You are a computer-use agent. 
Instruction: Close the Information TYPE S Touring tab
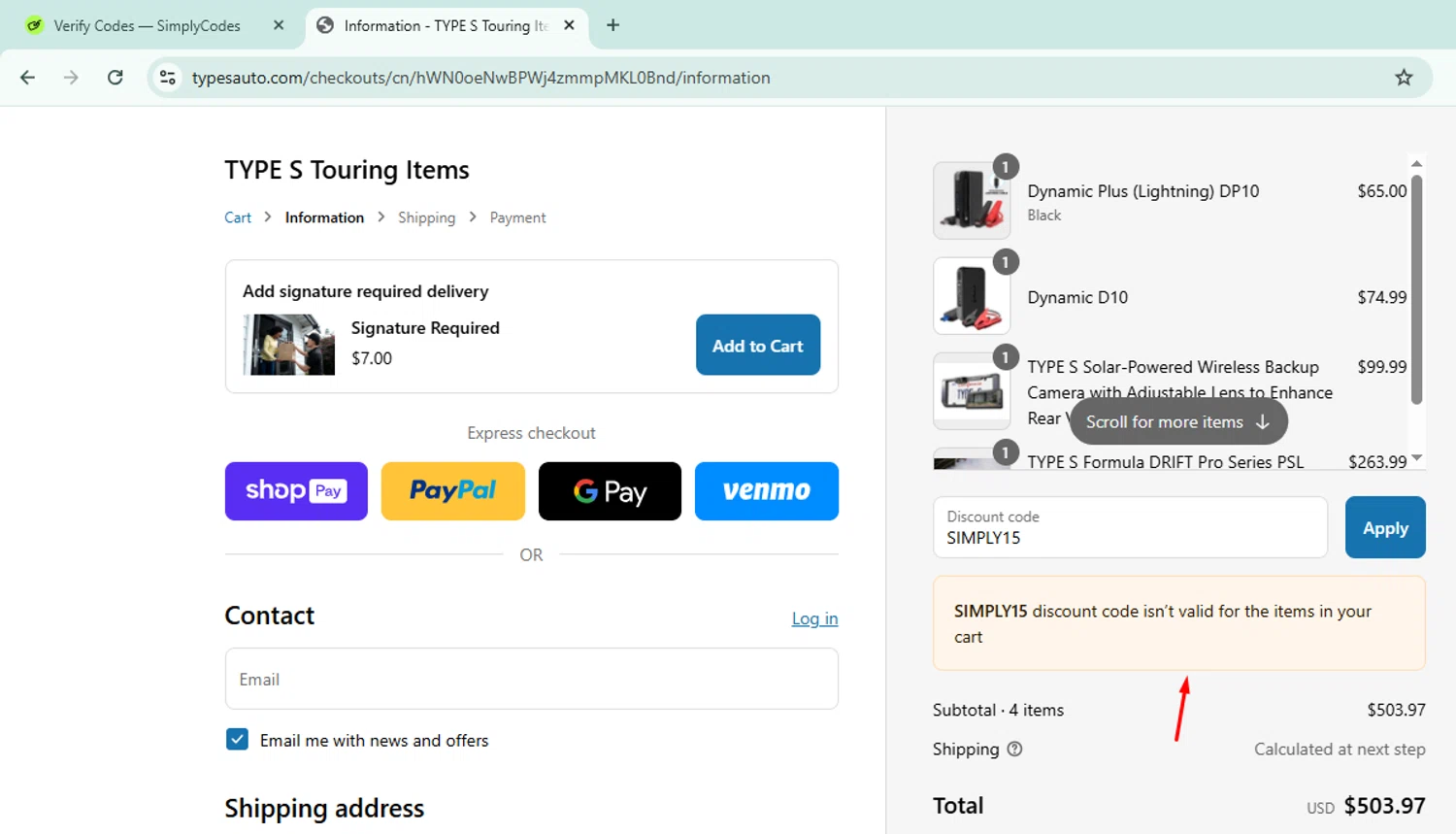tap(569, 25)
